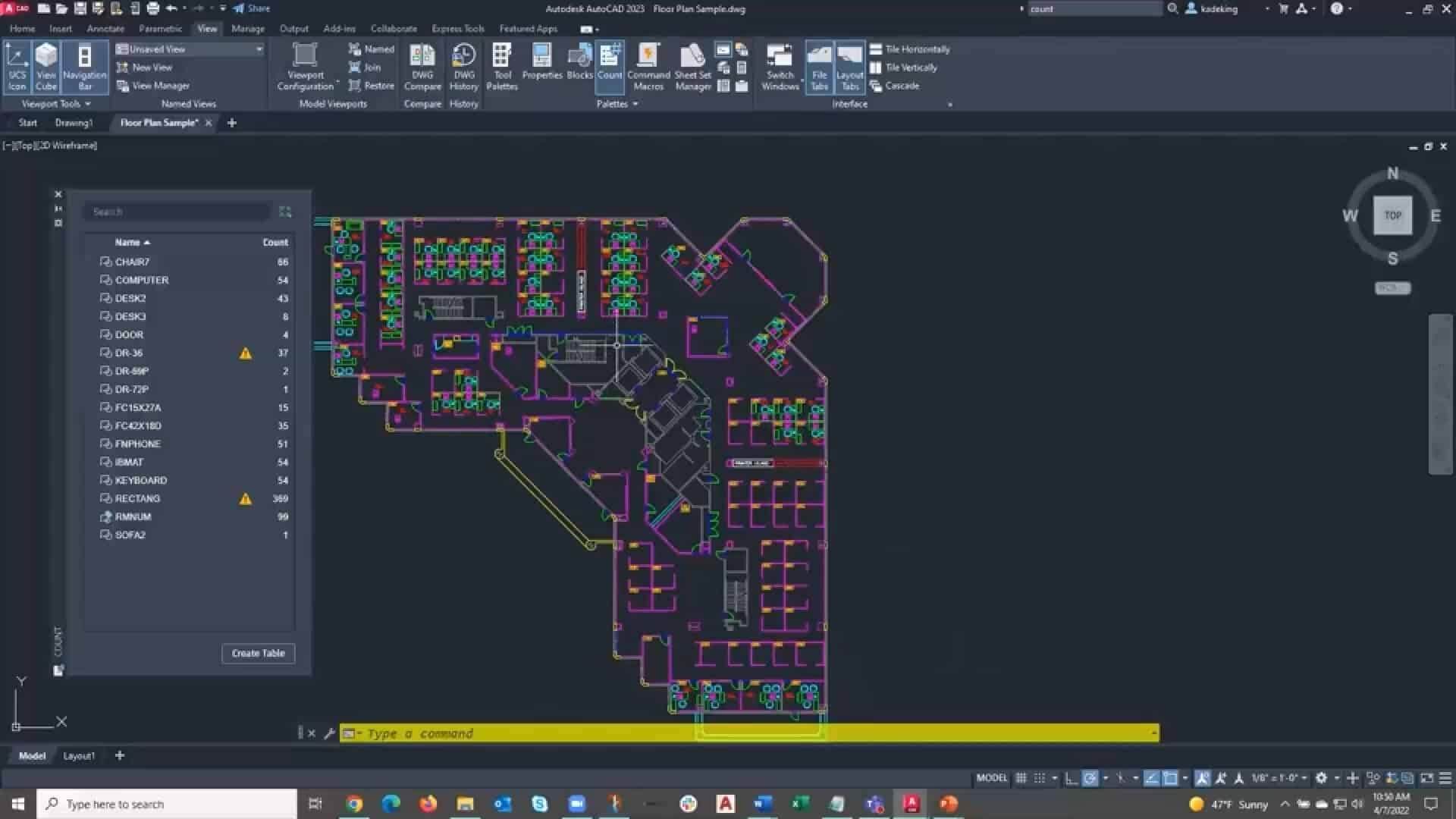Click the Undo arrow in quick access toolbar

[171, 8]
